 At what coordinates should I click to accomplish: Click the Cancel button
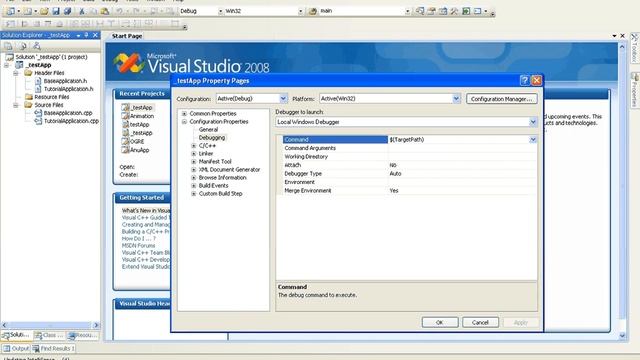click(x=480, y=322)
